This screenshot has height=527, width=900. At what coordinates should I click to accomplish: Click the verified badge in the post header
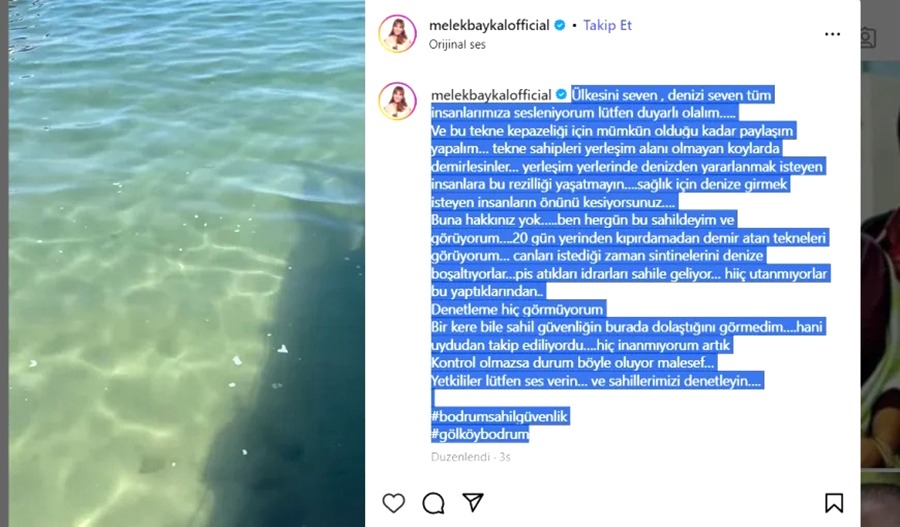[x=560, y=25]
